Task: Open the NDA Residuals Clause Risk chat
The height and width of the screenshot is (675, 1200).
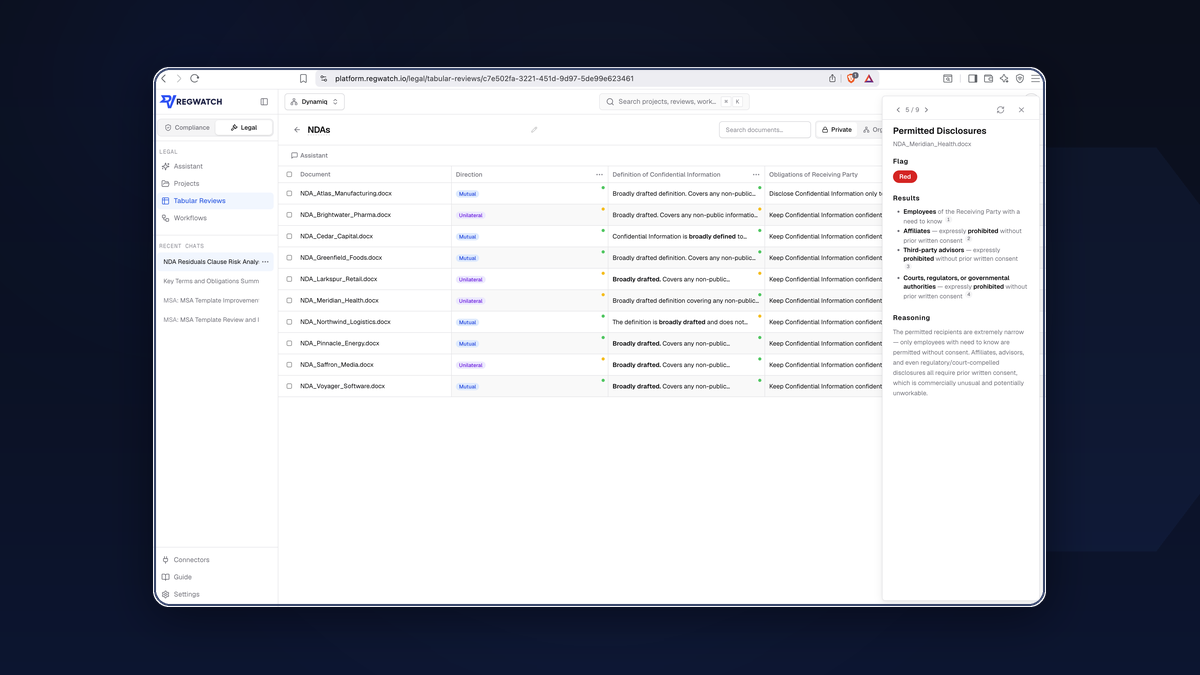Action: click(x=210, y=262)
